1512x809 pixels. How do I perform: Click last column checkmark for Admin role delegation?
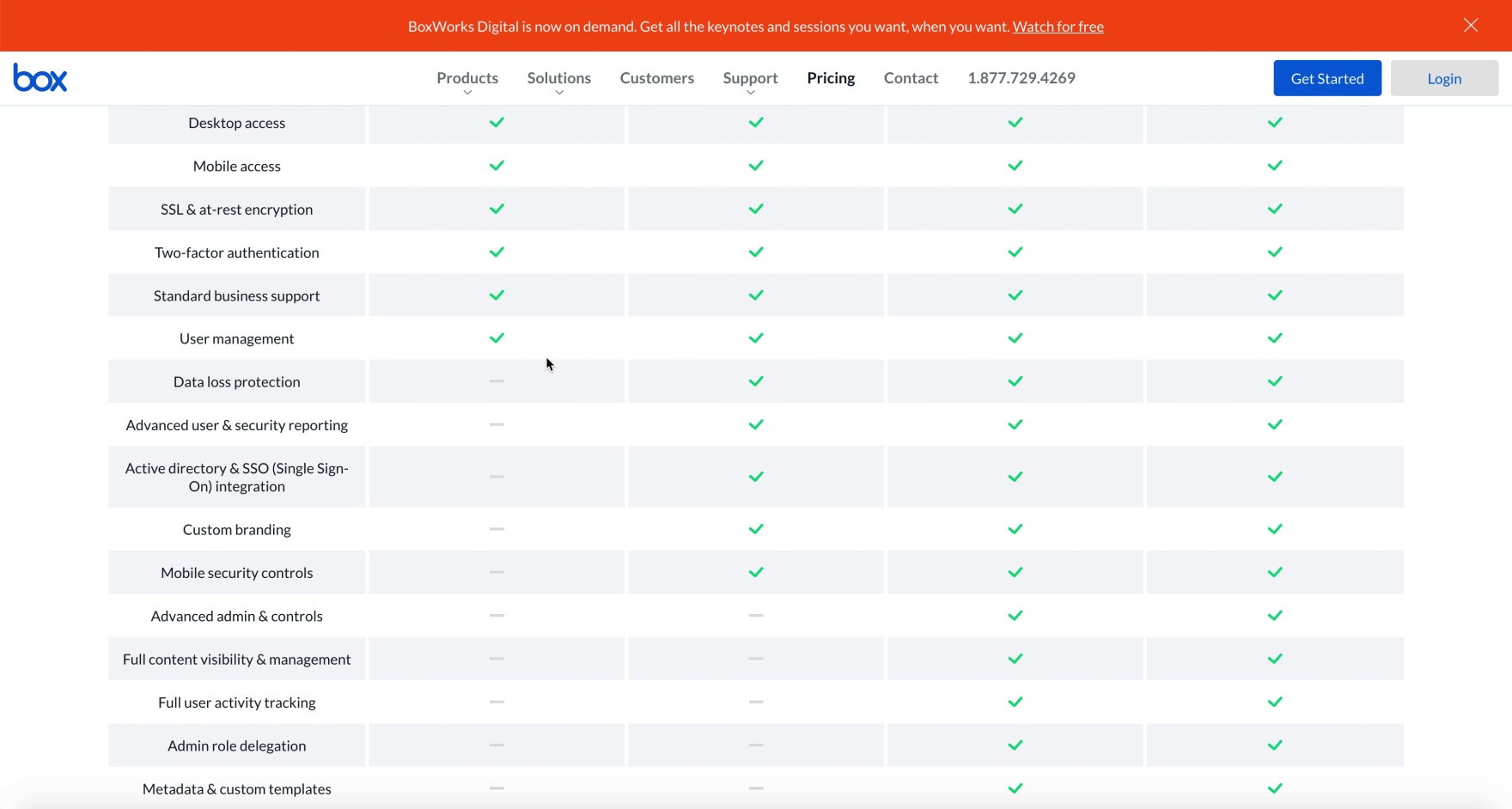1274,745
